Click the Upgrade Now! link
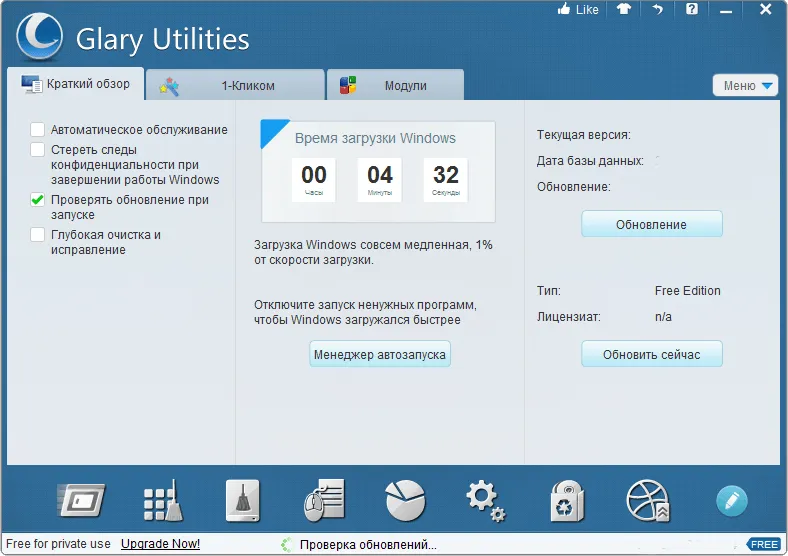 pos(160,544)
